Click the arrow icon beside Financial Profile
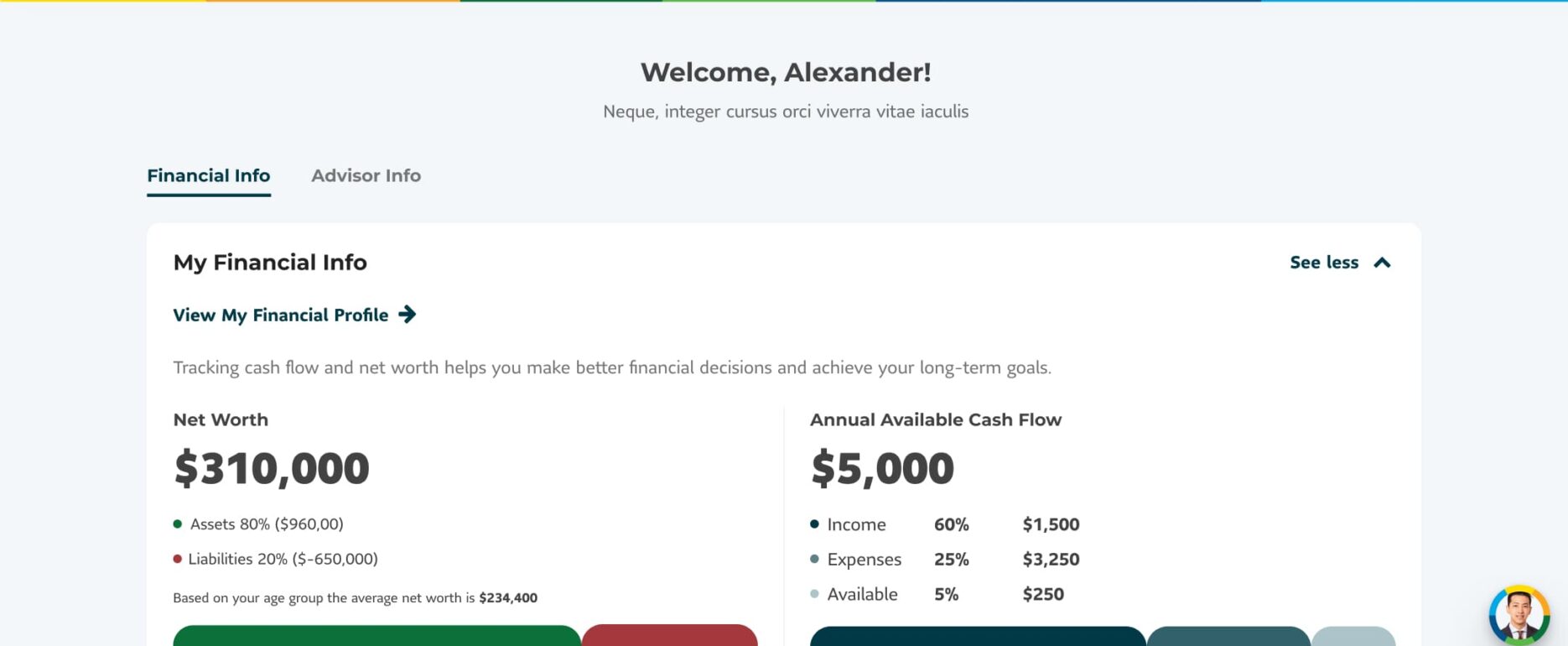The height and width of the screenshot is (646, 1568). tap(408, 315)
